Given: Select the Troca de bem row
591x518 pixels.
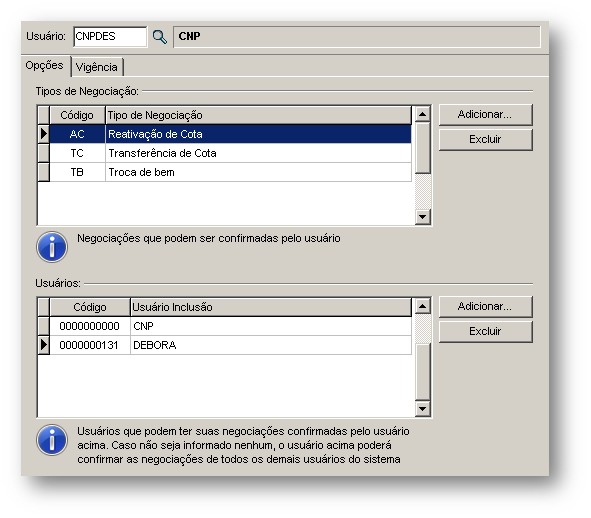Looking at the screenshot, I should coord(230,172).
